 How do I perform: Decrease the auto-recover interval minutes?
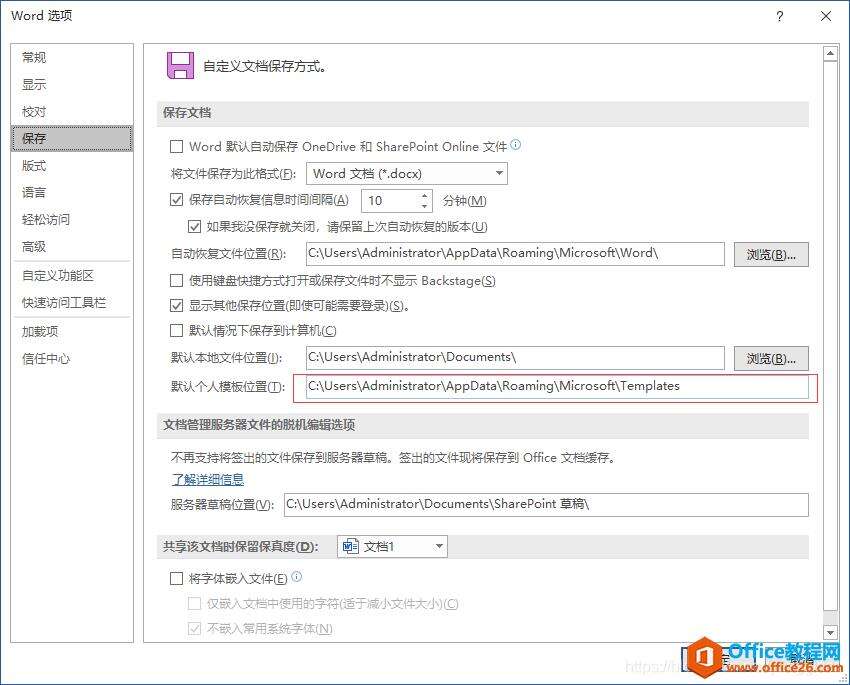tap(425, 206)
